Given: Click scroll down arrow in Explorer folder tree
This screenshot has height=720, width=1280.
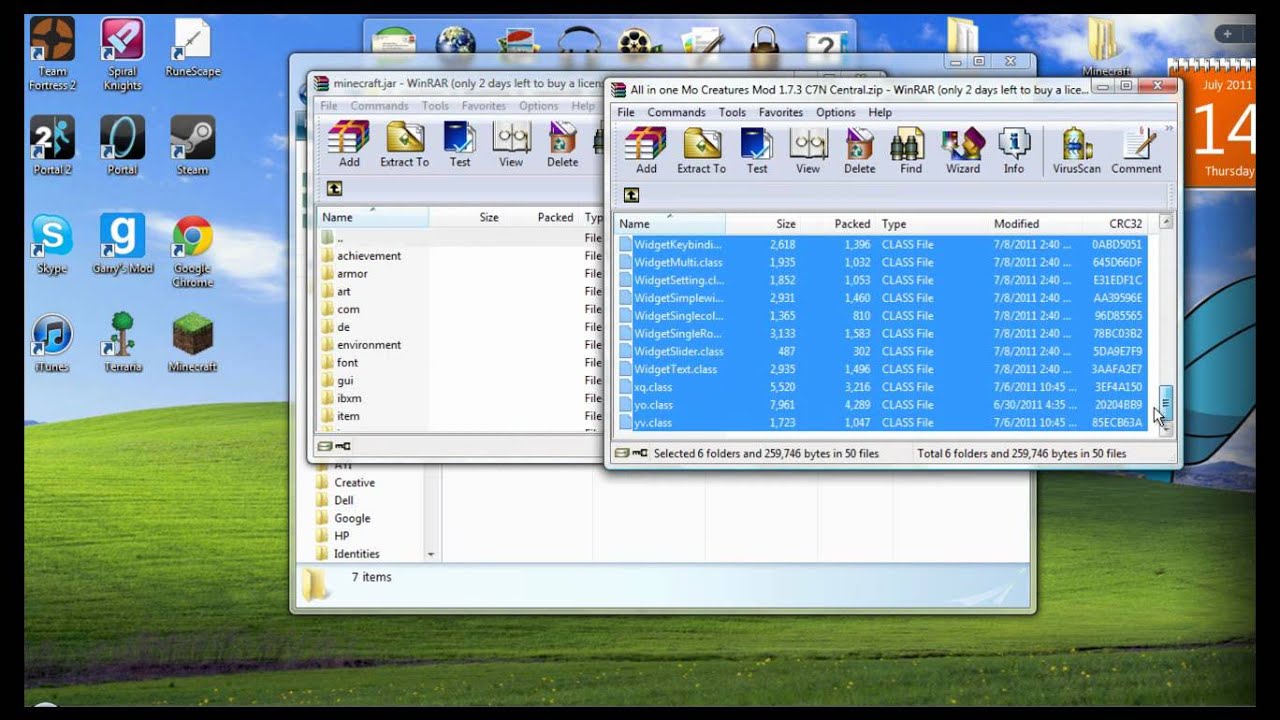Looking at the screenshot, I should (431, 554).
